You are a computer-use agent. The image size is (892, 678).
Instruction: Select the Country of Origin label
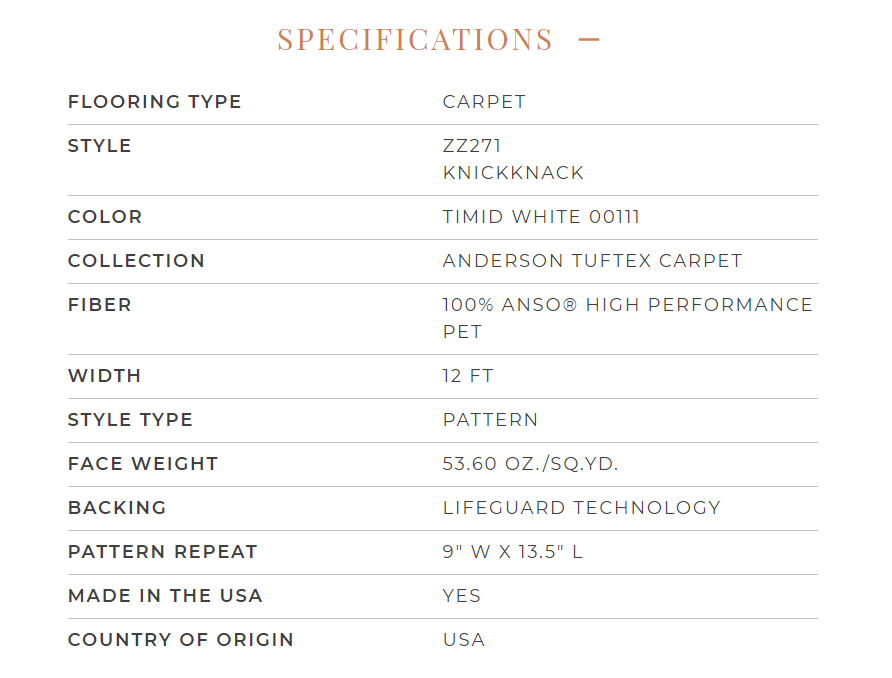(x=181, y=639)
